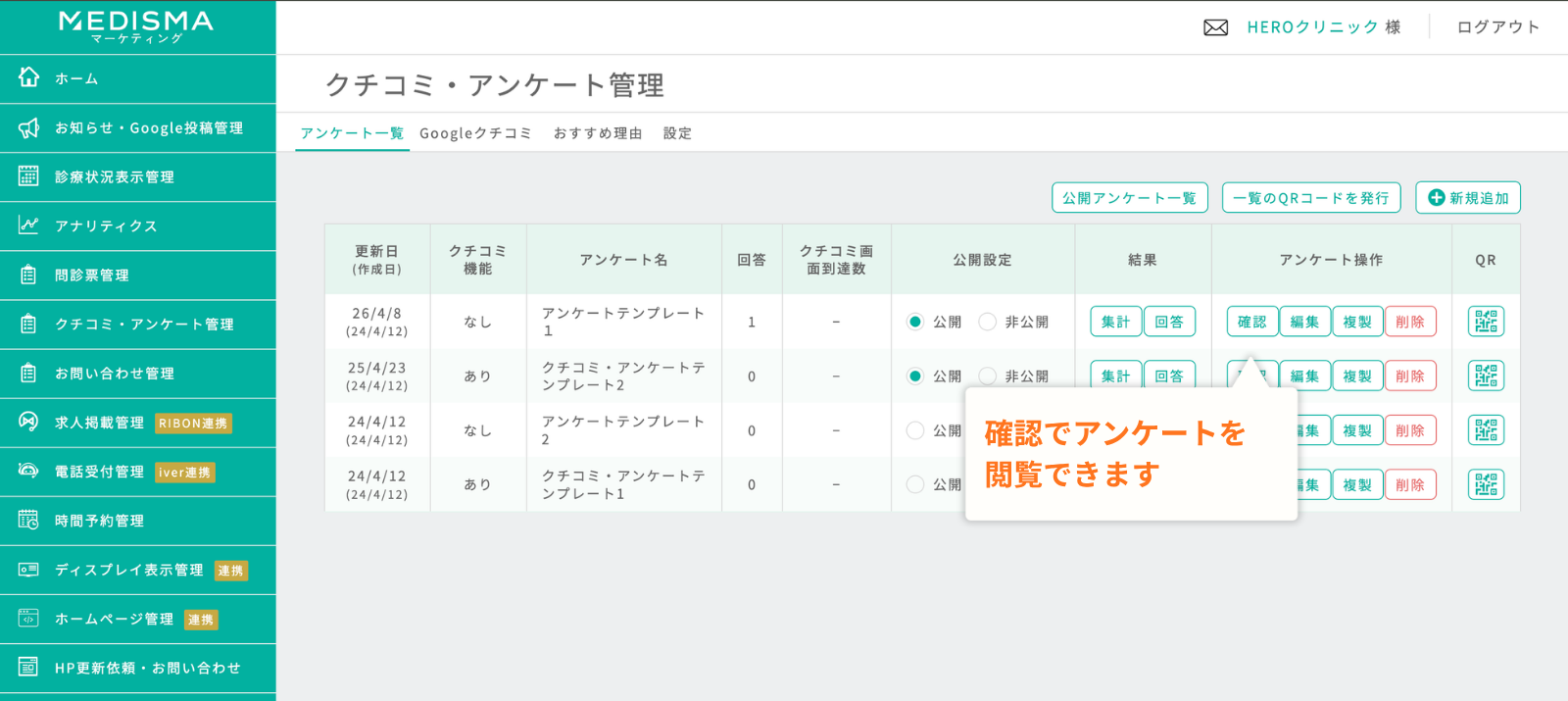The width and height of the screenshot is (1568, 701).
Task: Click 複製 for アンケートテンプレート2 row
Action: pyautogui.click(x=1357, y=430)
